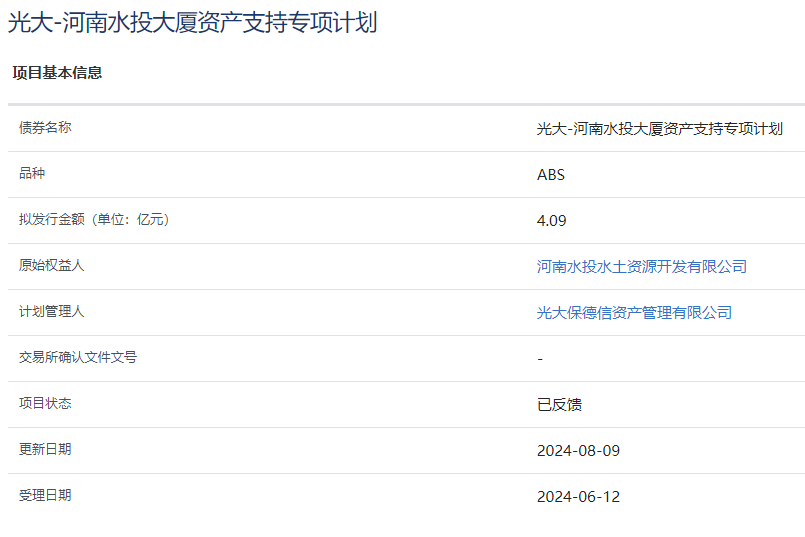Click the 更新日期 row label
805x537 pixels.
pyautogui.click(x=45, y=450)
